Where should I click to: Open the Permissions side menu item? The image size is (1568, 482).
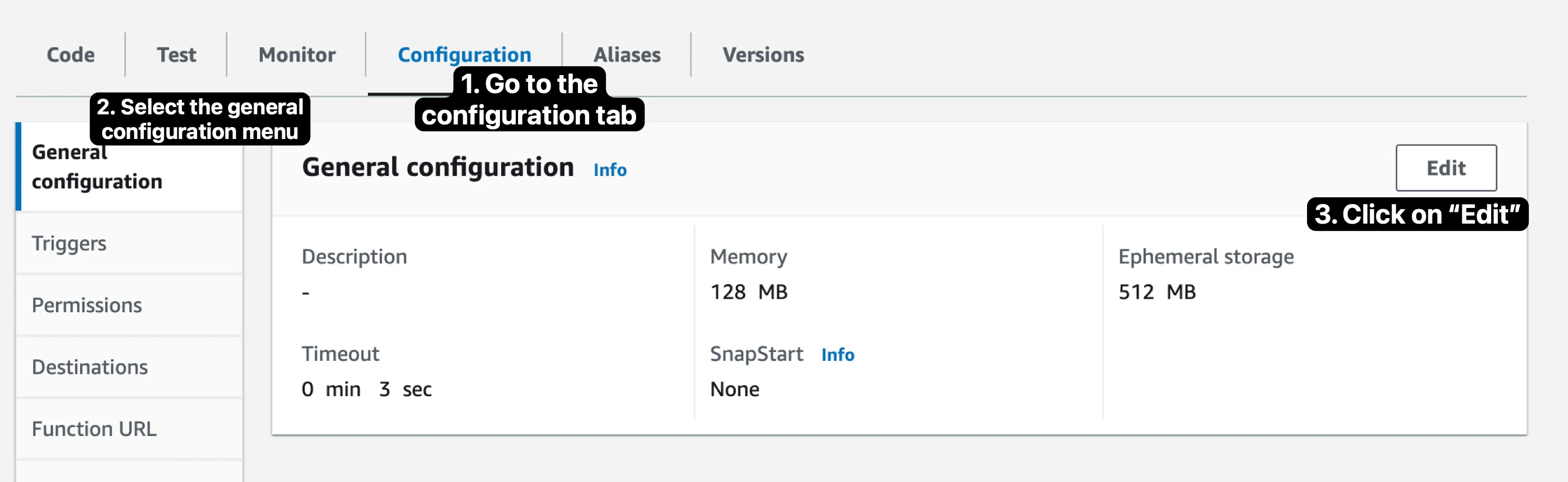point(86,305)
